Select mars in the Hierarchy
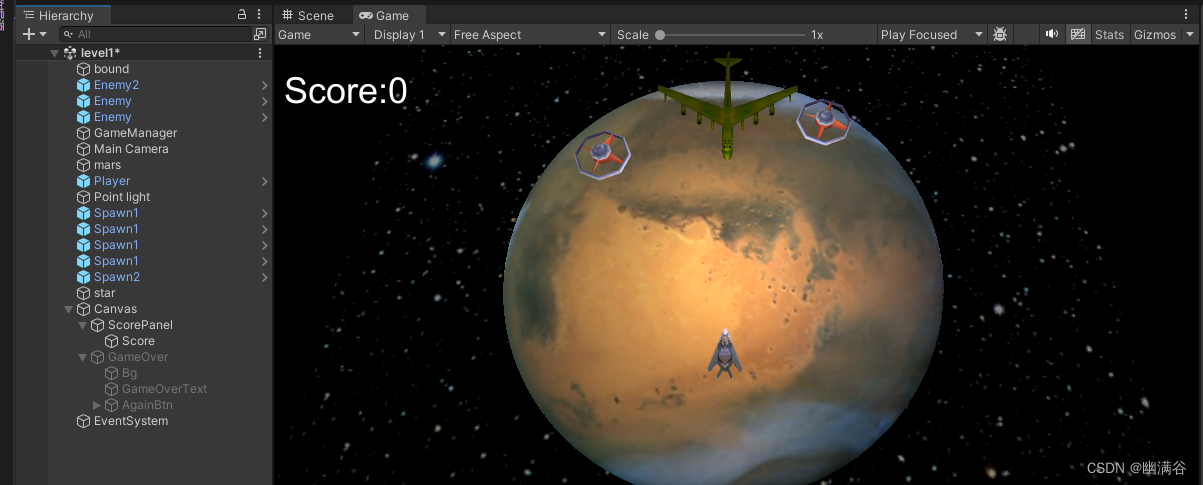 tap(107, 165)
